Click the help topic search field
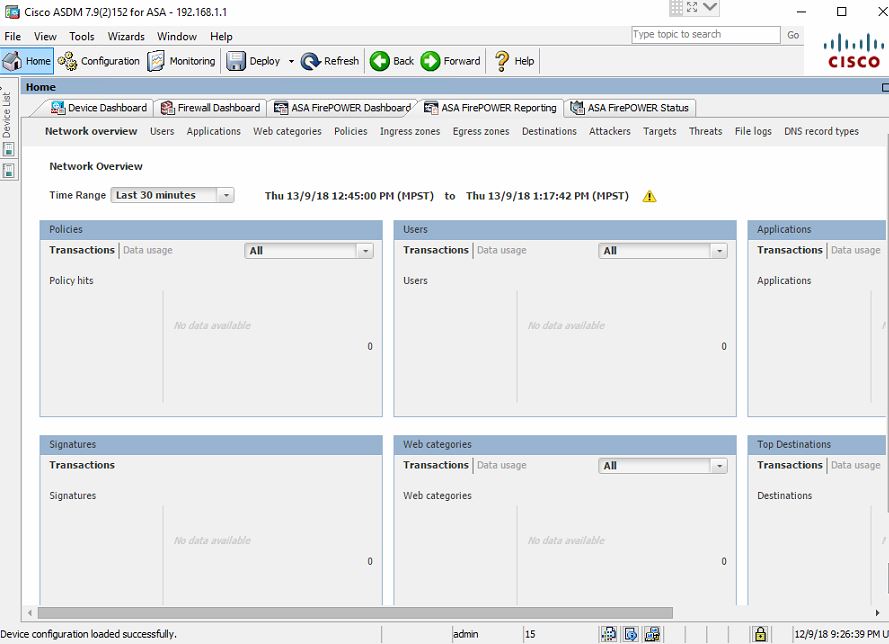 (706, 35)
